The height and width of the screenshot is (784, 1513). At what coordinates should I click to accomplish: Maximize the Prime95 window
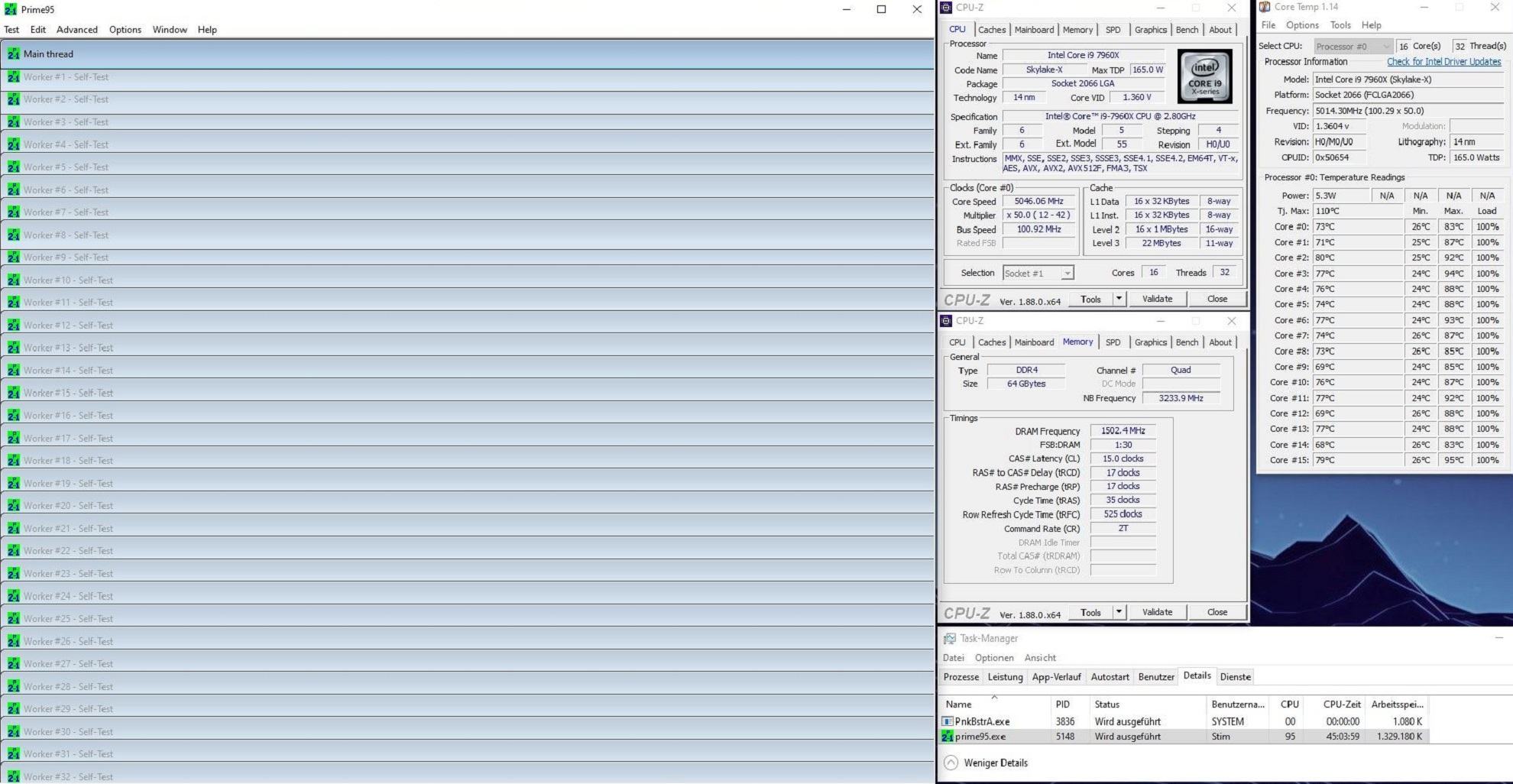[881, 9]
